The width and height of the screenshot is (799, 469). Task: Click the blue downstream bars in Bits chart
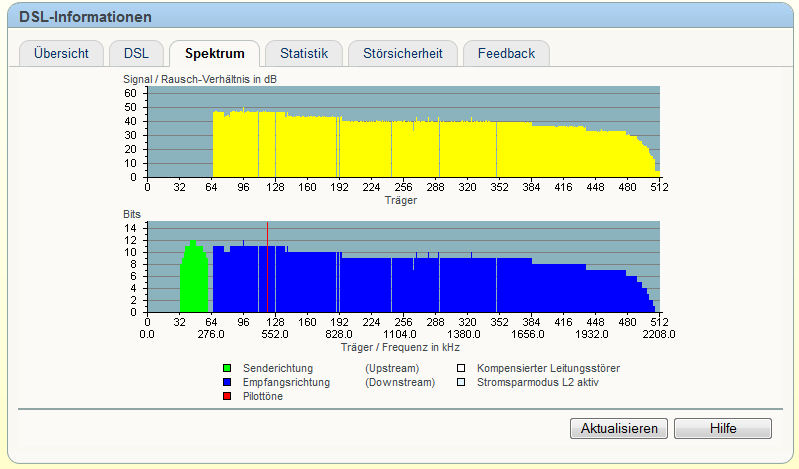(400, 285)
